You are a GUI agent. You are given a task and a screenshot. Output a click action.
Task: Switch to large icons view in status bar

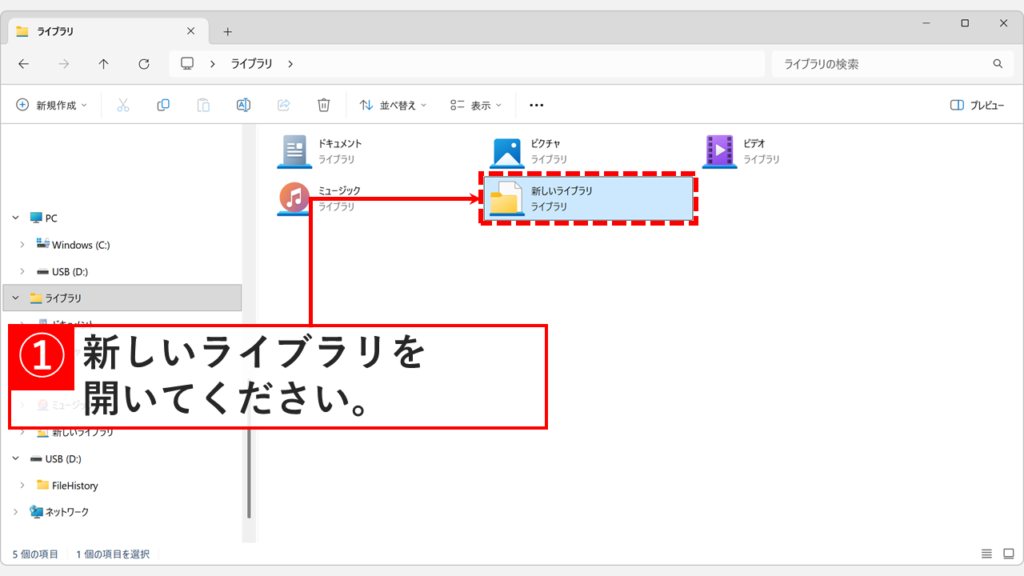(x=1008, y=554)
